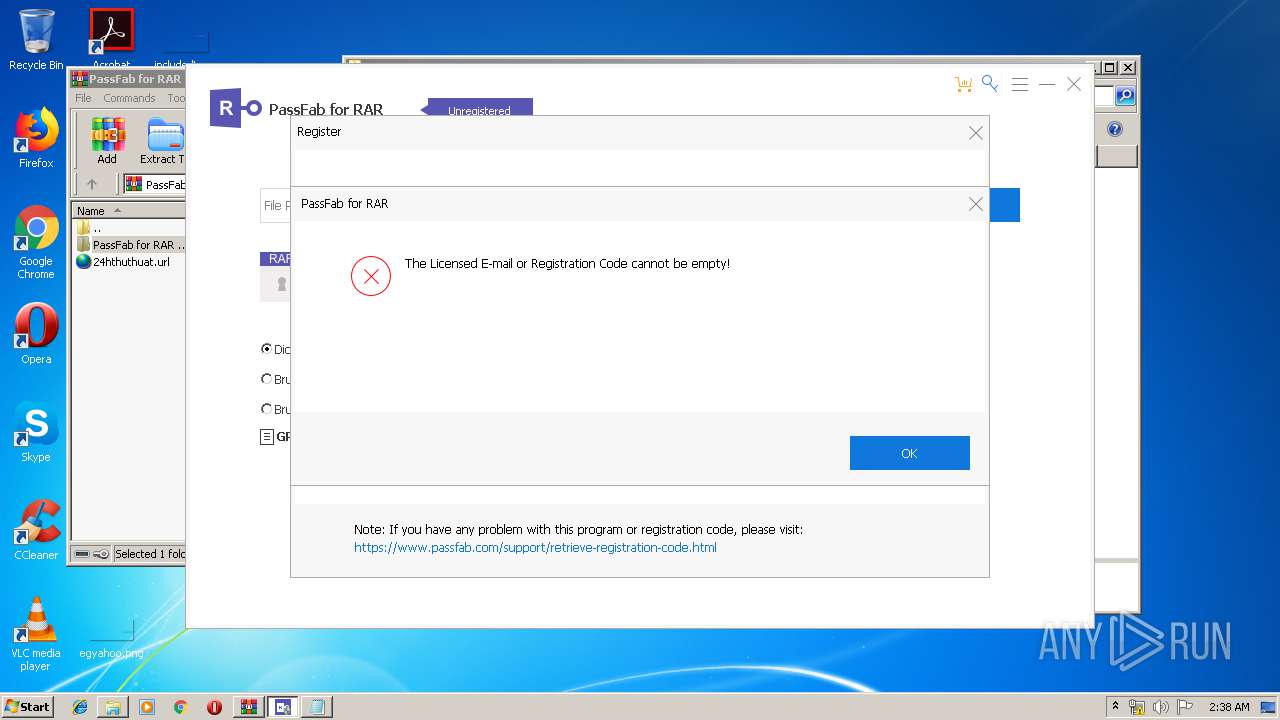1280x720 pixels.
Task: Click Extract To in WinRAR toolbar
Action: 161,141
